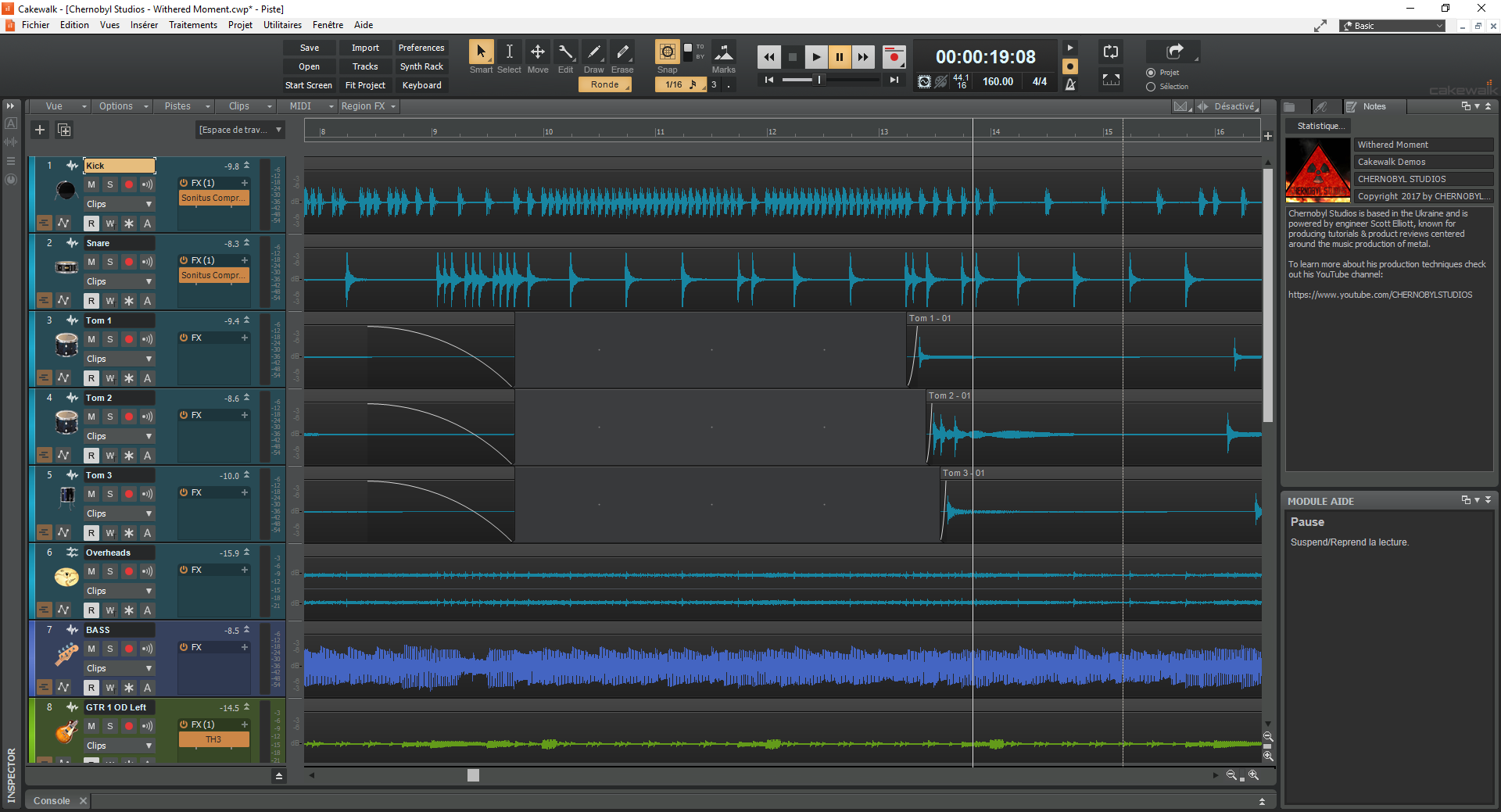Select the Sélection export radio button

[1151, 87]
